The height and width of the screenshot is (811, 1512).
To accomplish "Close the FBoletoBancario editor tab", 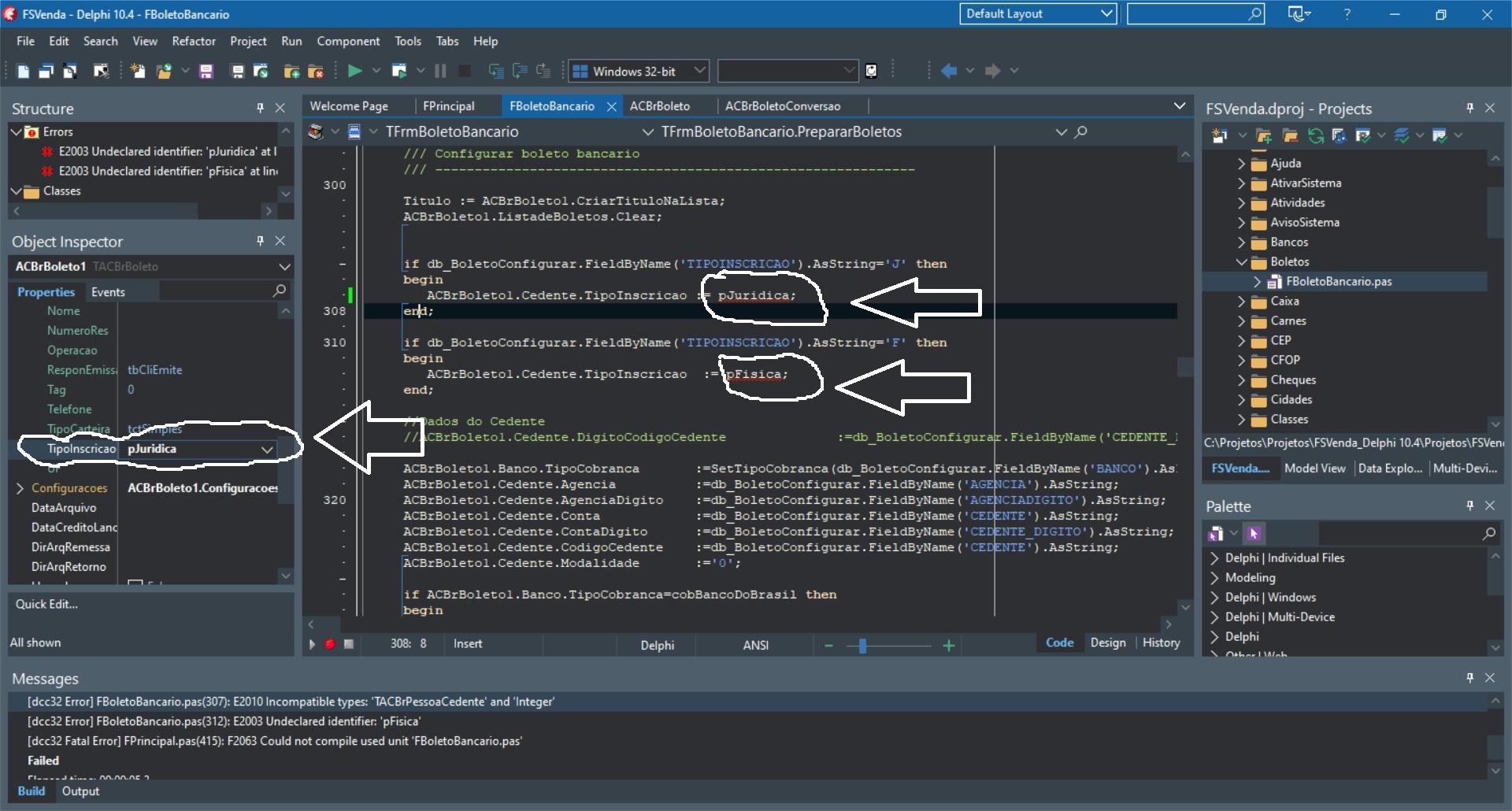I will click(611, 106).
